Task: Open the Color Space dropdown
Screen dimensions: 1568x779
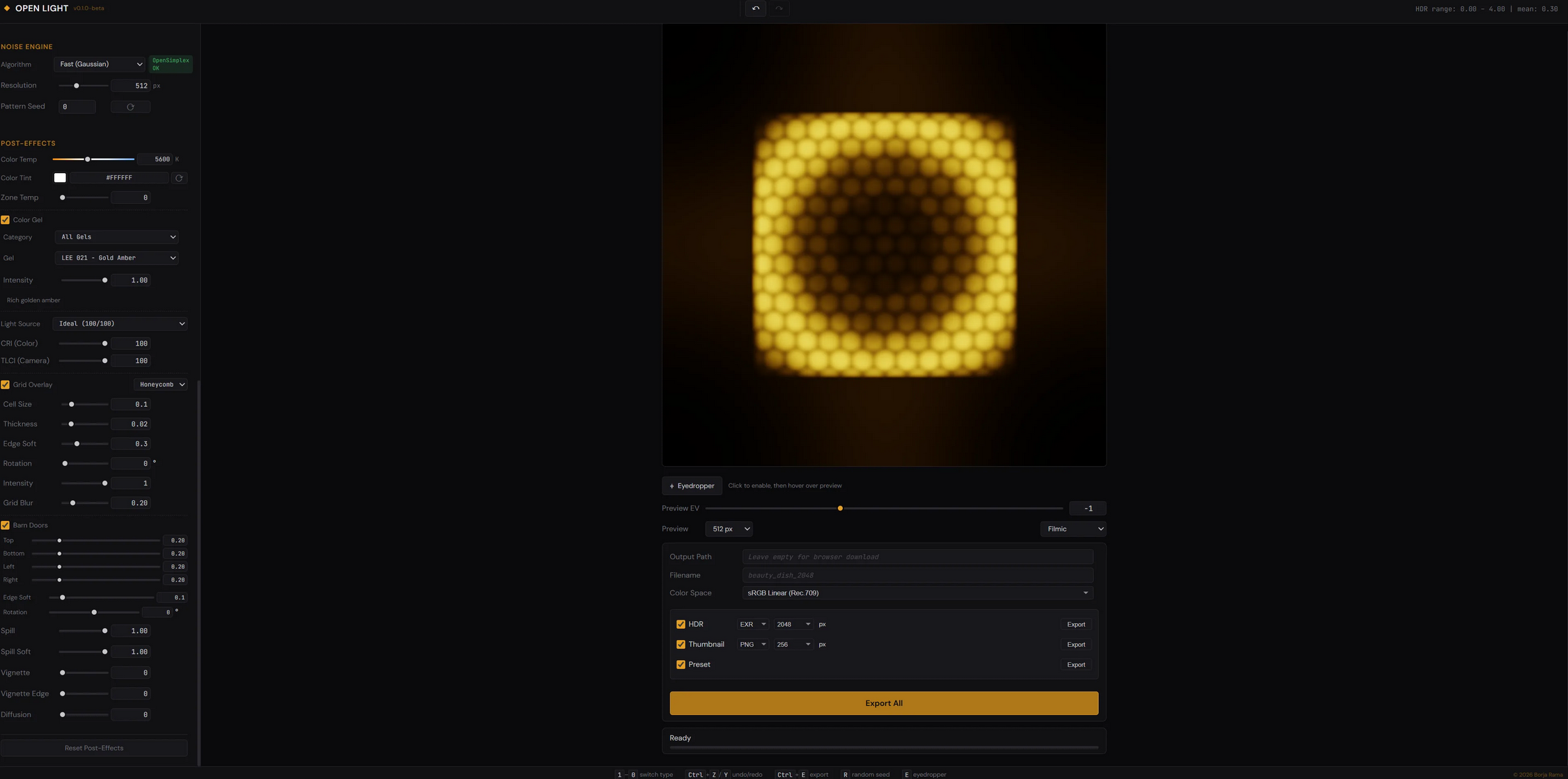Action: [x=917, y=593]
